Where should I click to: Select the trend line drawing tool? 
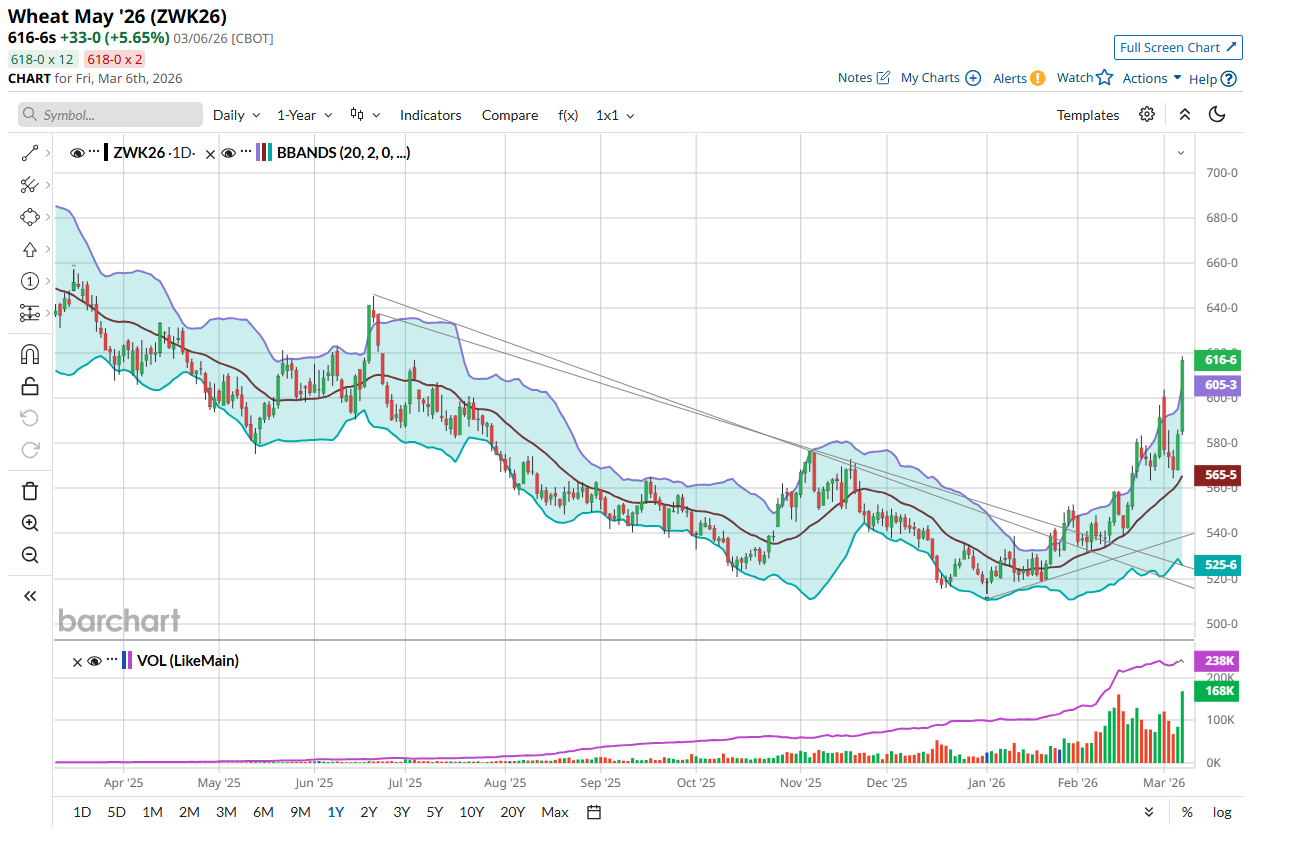(29, 153)
